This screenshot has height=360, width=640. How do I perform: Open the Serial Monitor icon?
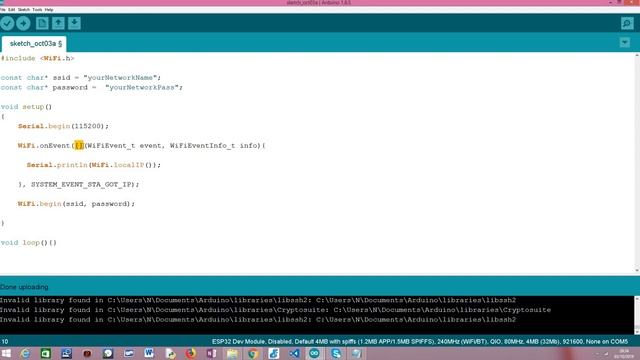(x=627, y=23)
